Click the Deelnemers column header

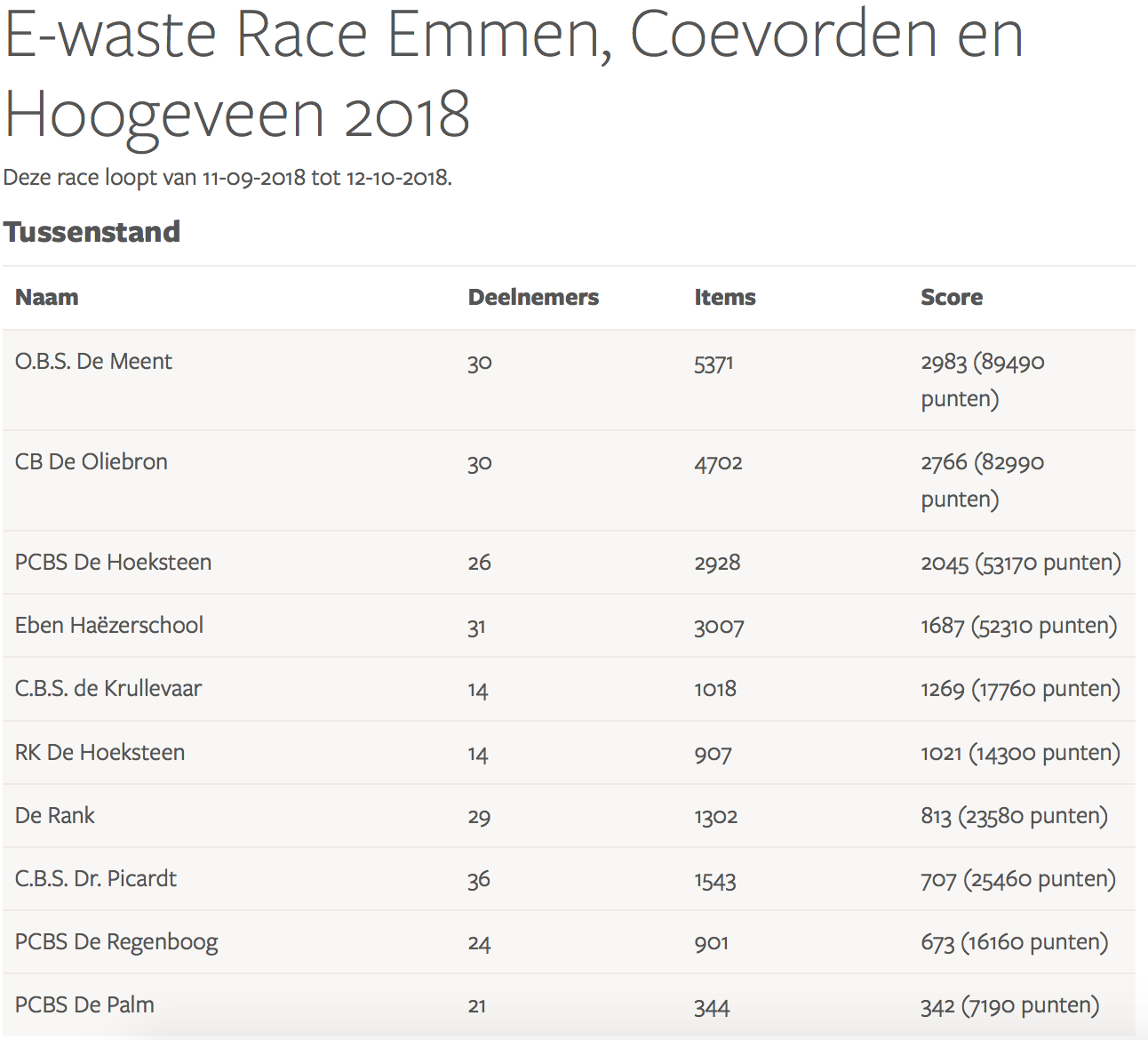pos(533,298)
